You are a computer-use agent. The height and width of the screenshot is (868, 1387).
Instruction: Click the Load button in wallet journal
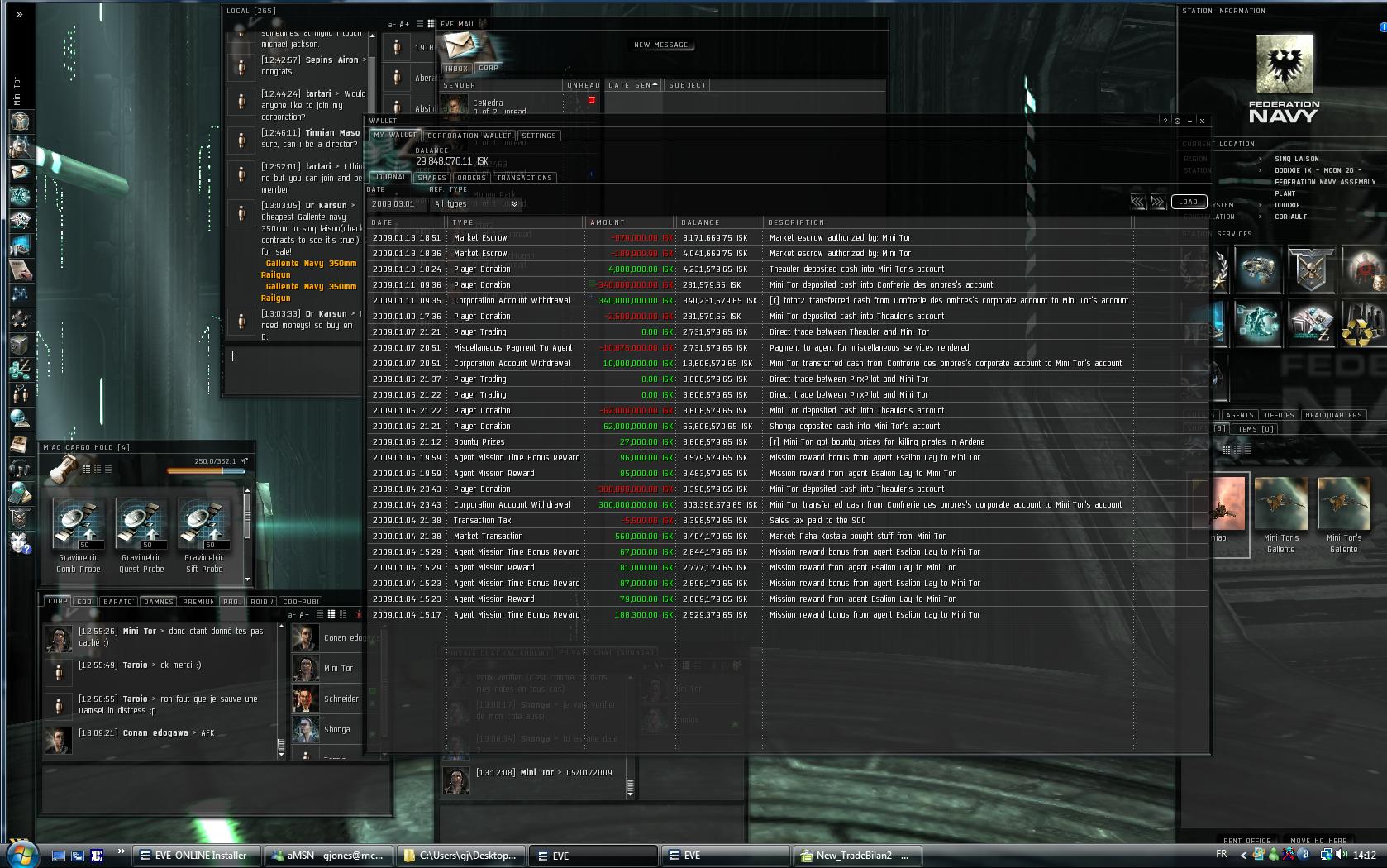(1189, 202)
